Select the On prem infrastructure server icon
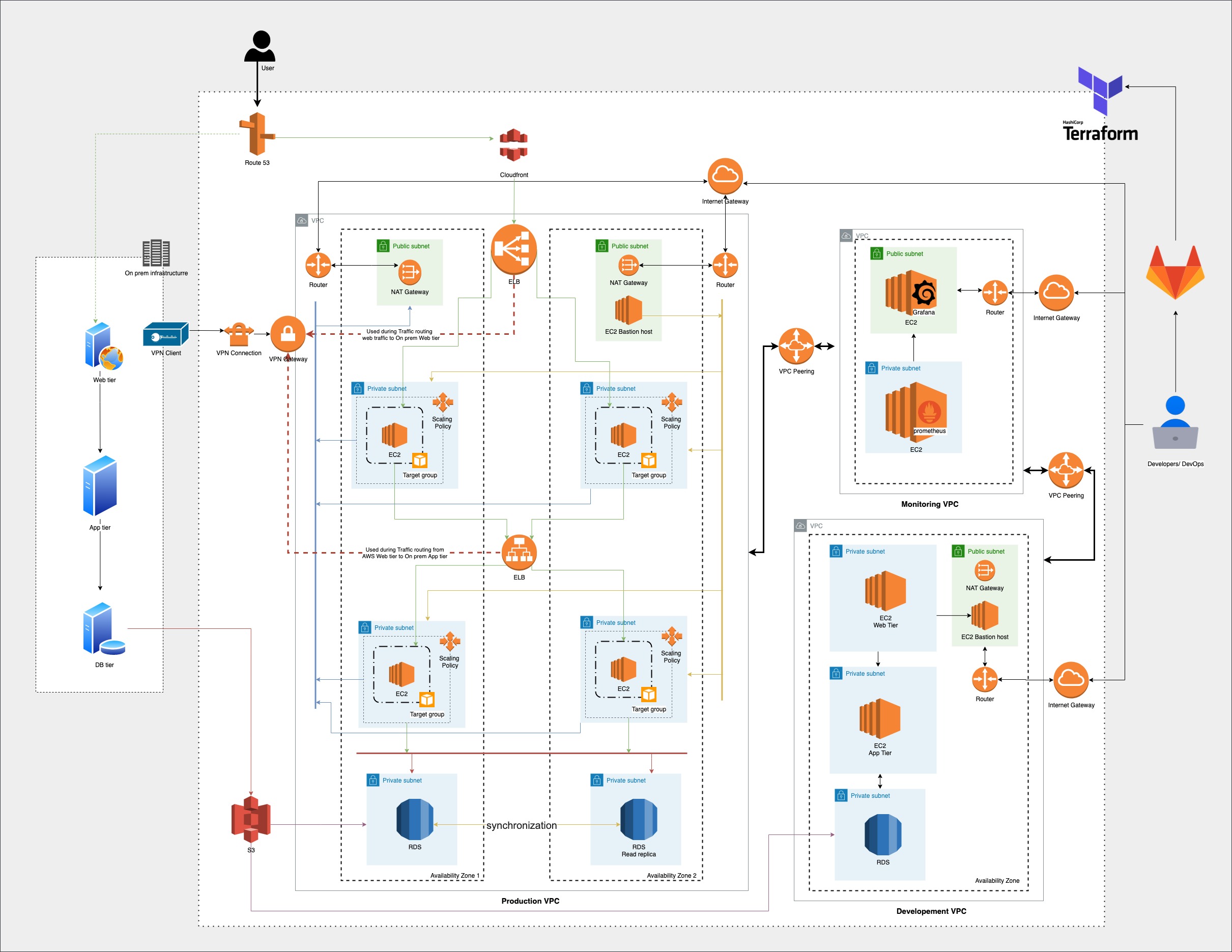This screenshot has height=952, width=1232. point(156,253)
